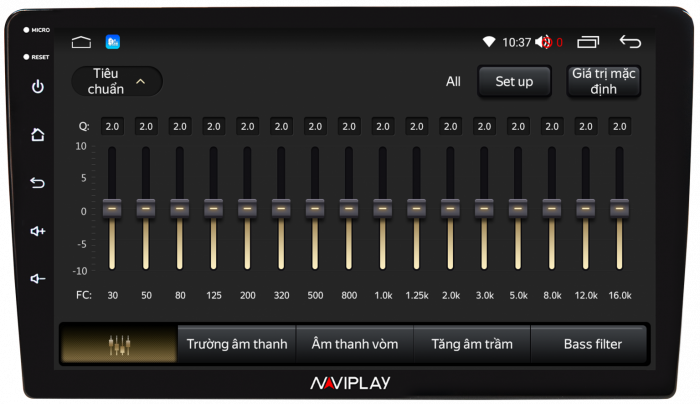
Task: Select the equalizer sliders tab
Action: click(119, 344)
